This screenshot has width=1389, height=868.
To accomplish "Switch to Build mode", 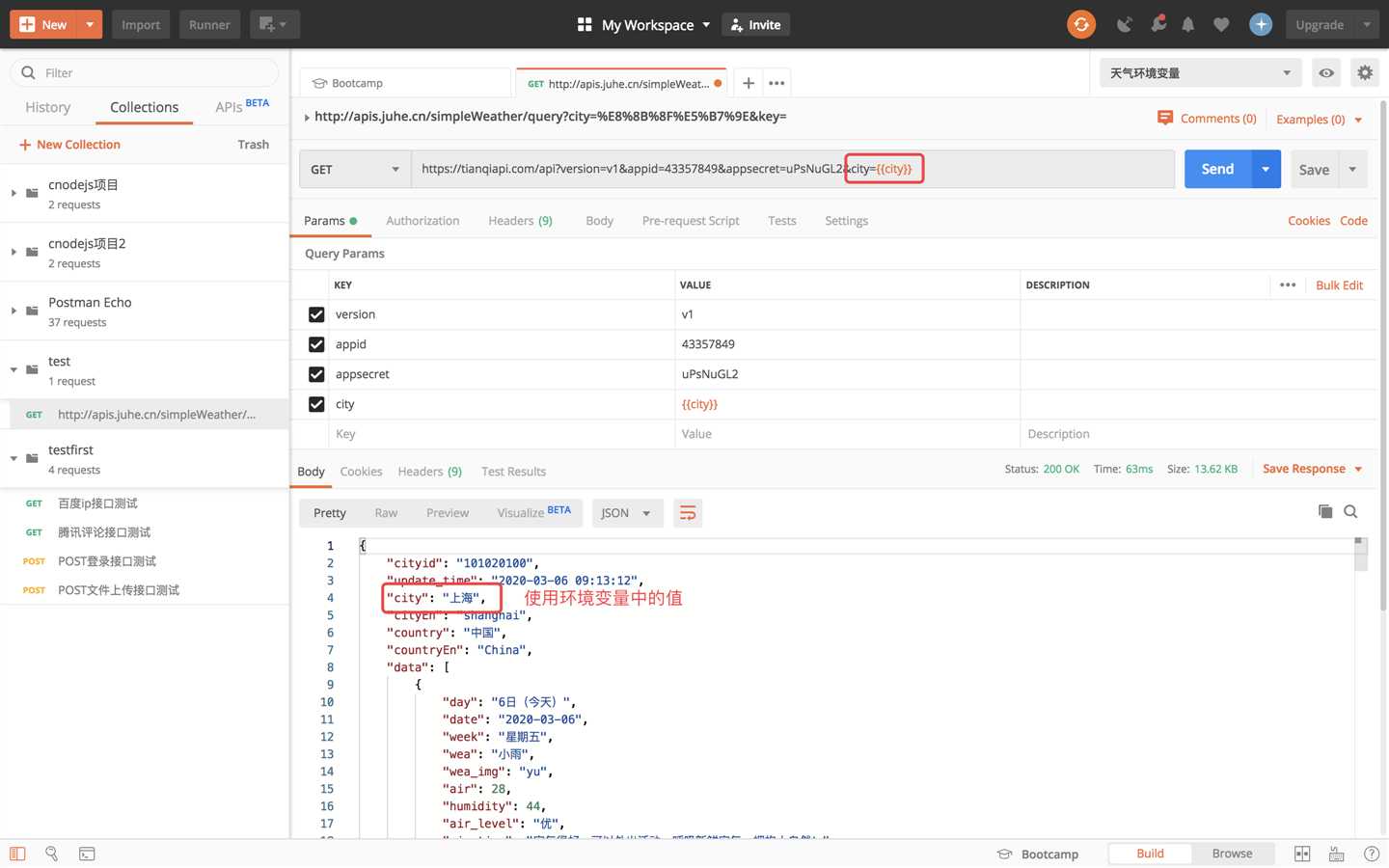I will point(1150,854).
